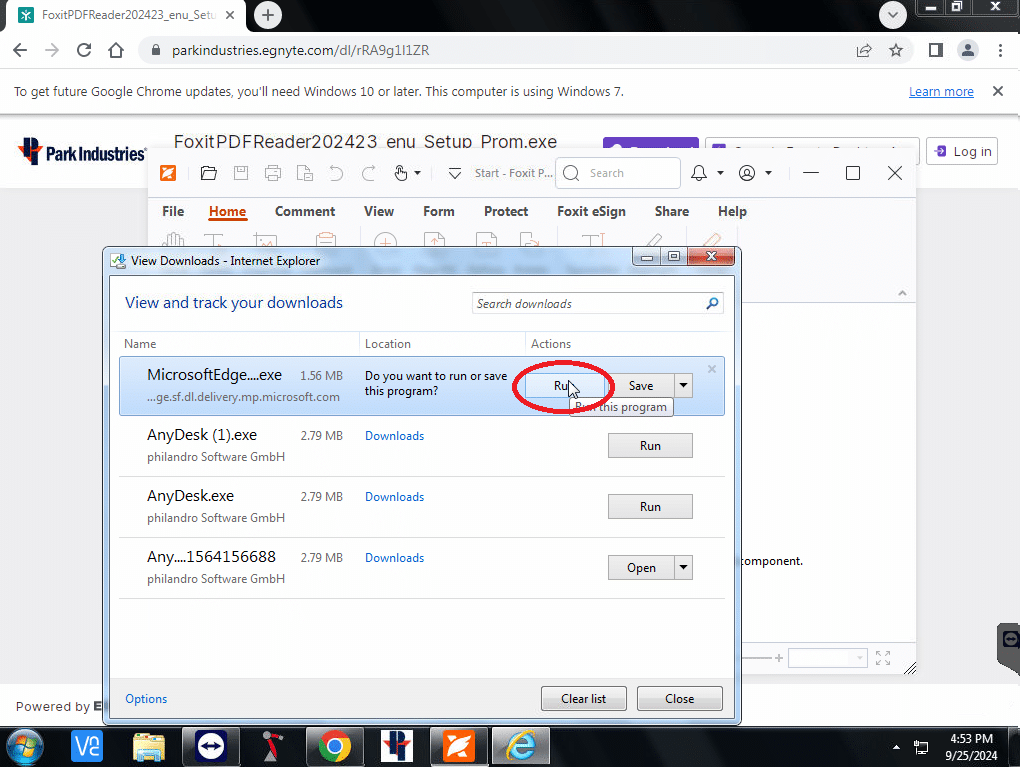Click the Undo arrow in Foxit toolbar
This screenshot has width=1020, height=767.
(x=336, y=173)
